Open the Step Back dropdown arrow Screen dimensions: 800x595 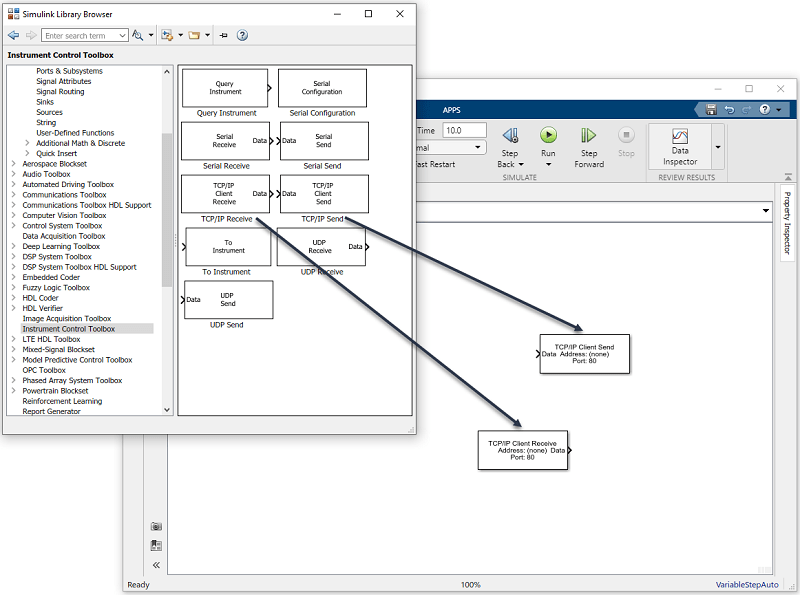coord(521,164)
